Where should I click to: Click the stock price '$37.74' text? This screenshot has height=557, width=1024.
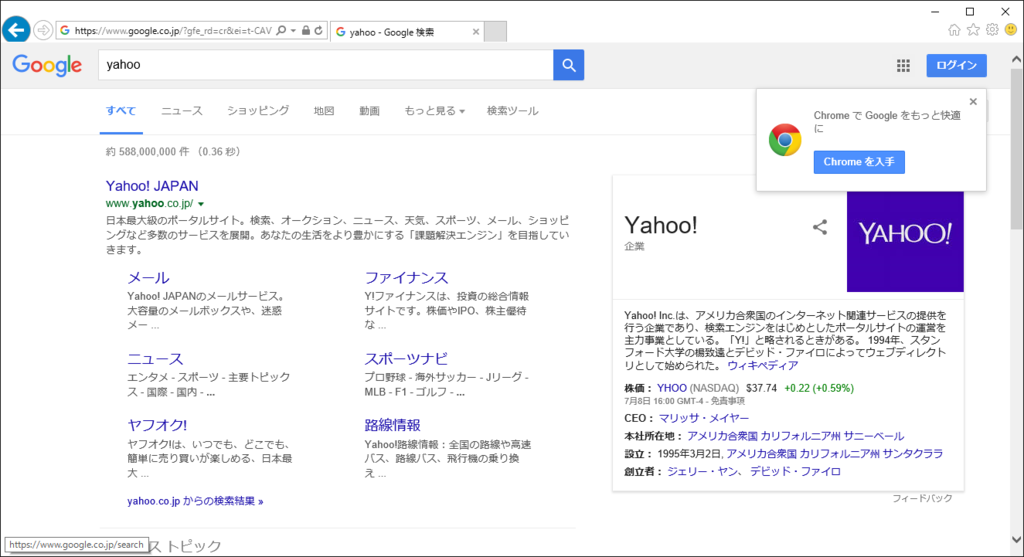(x=761, y=388)
